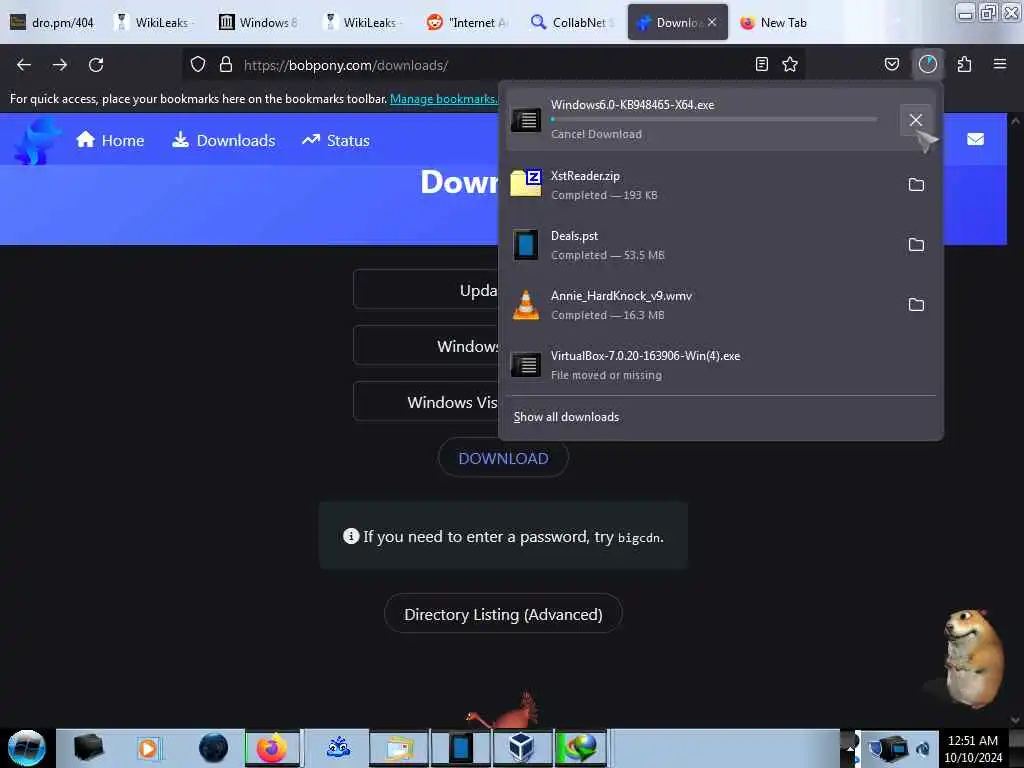The height and width of the screenshot is (768, 1024).
Task: Cancel the Windows6.0-KB948465-X64.exe download
Action: (916, 120)
